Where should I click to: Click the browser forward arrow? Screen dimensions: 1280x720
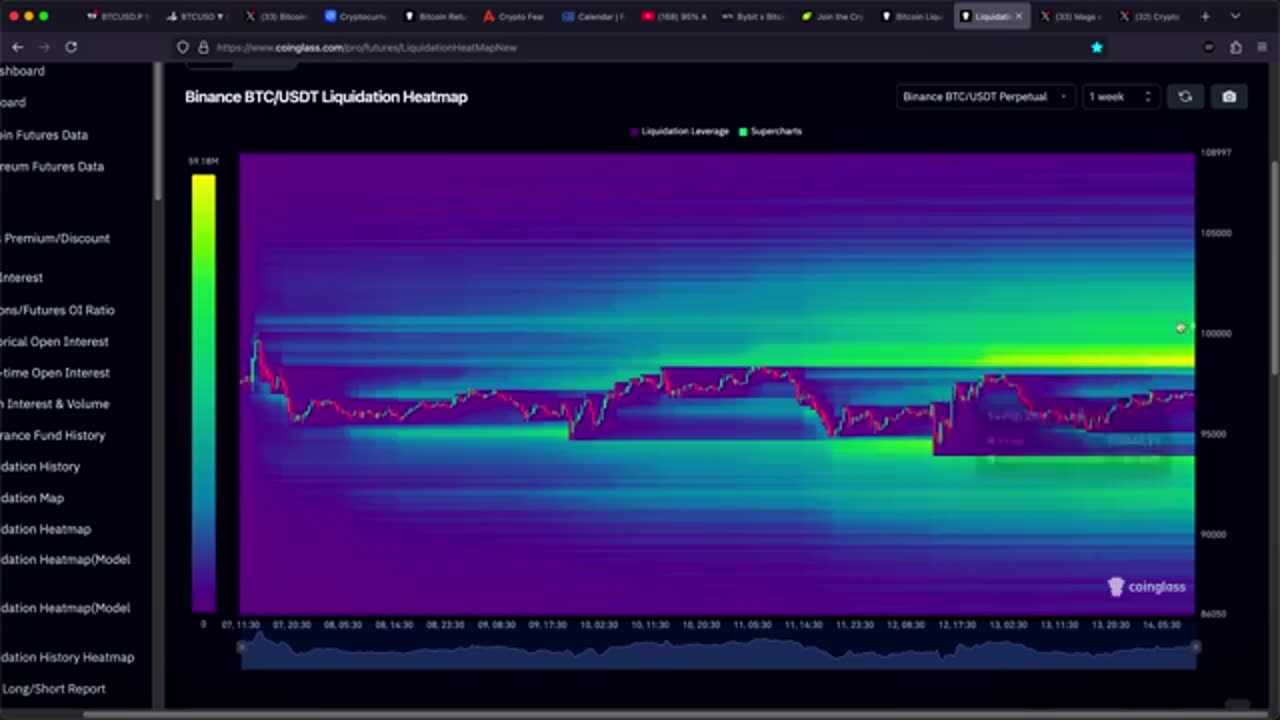click(44, 47)
